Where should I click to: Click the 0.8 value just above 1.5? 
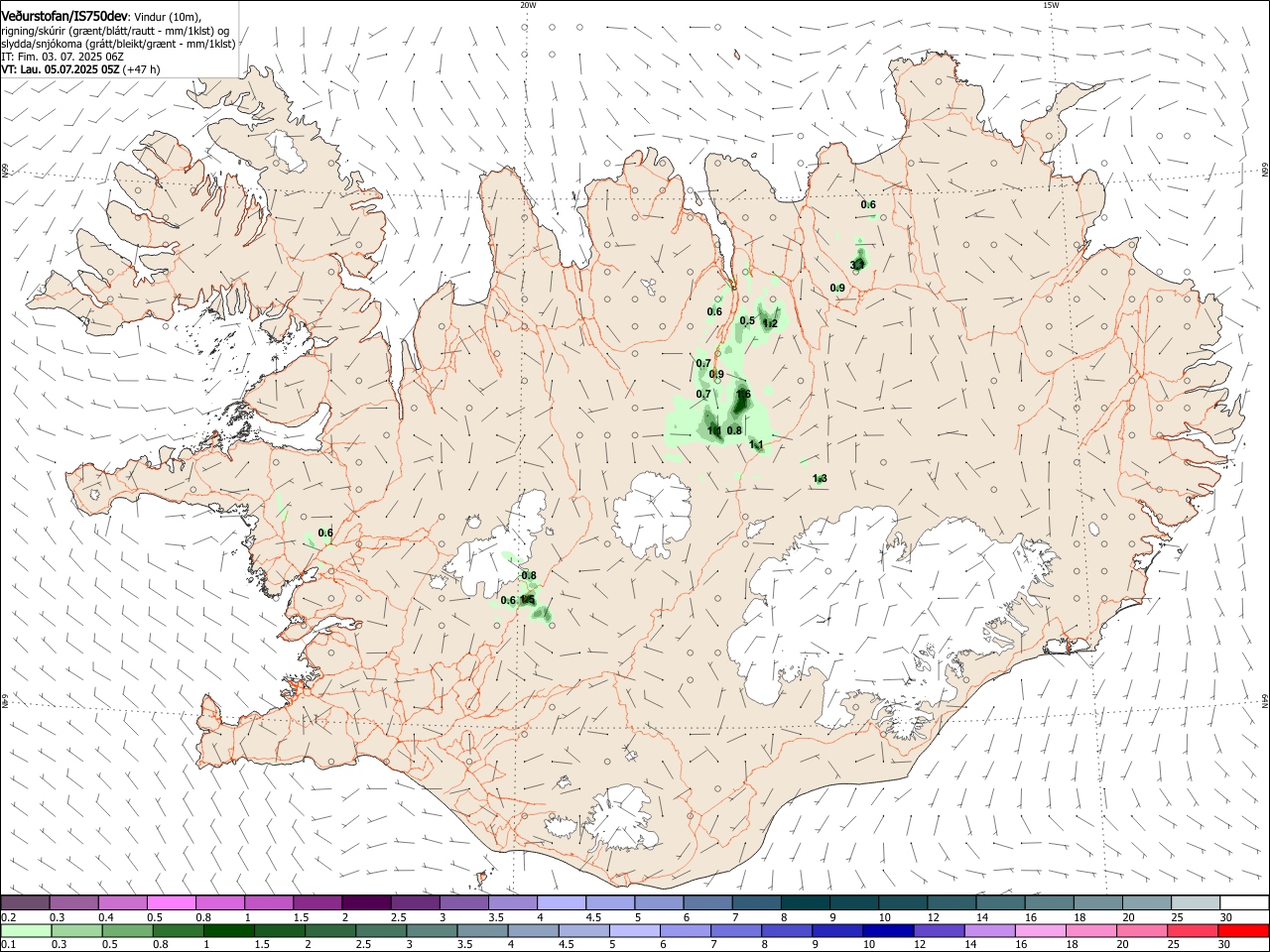tap(529, 575)
